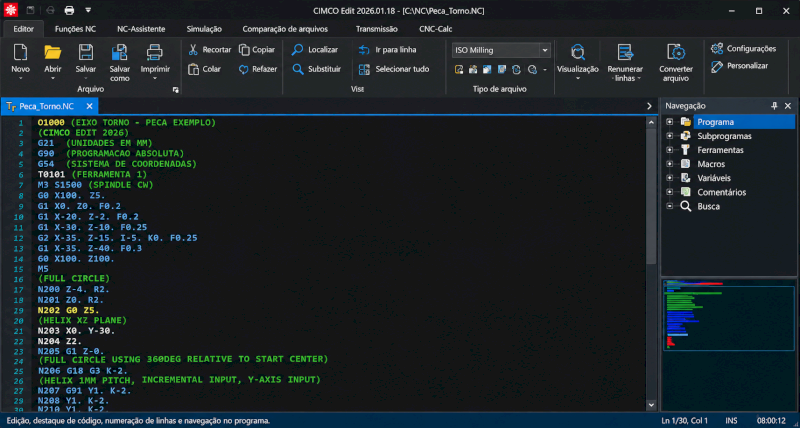
Task: Open quick access toolbar customize arrow
Action: point(88,10)
